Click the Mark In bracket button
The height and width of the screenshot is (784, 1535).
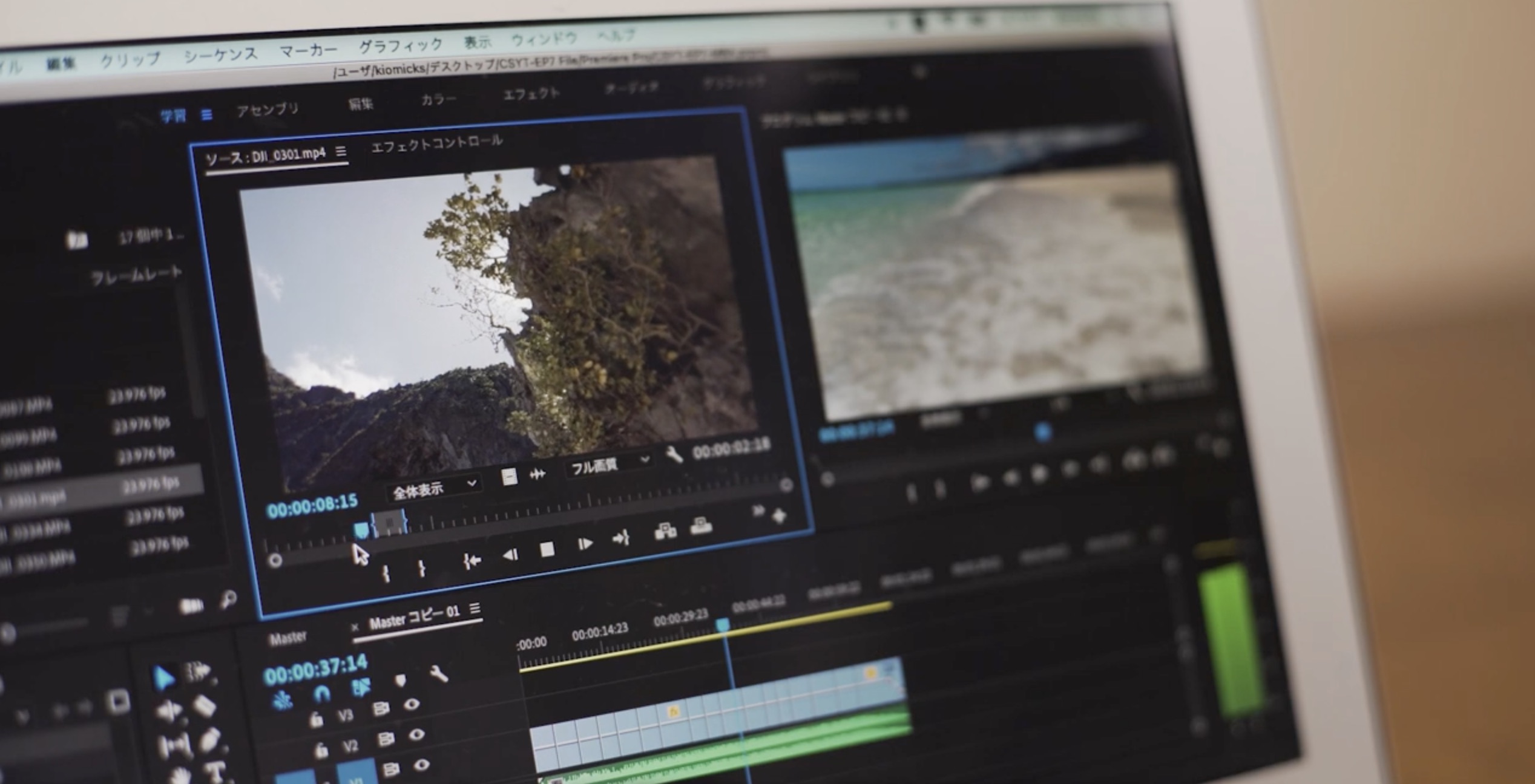pos(386,572)
